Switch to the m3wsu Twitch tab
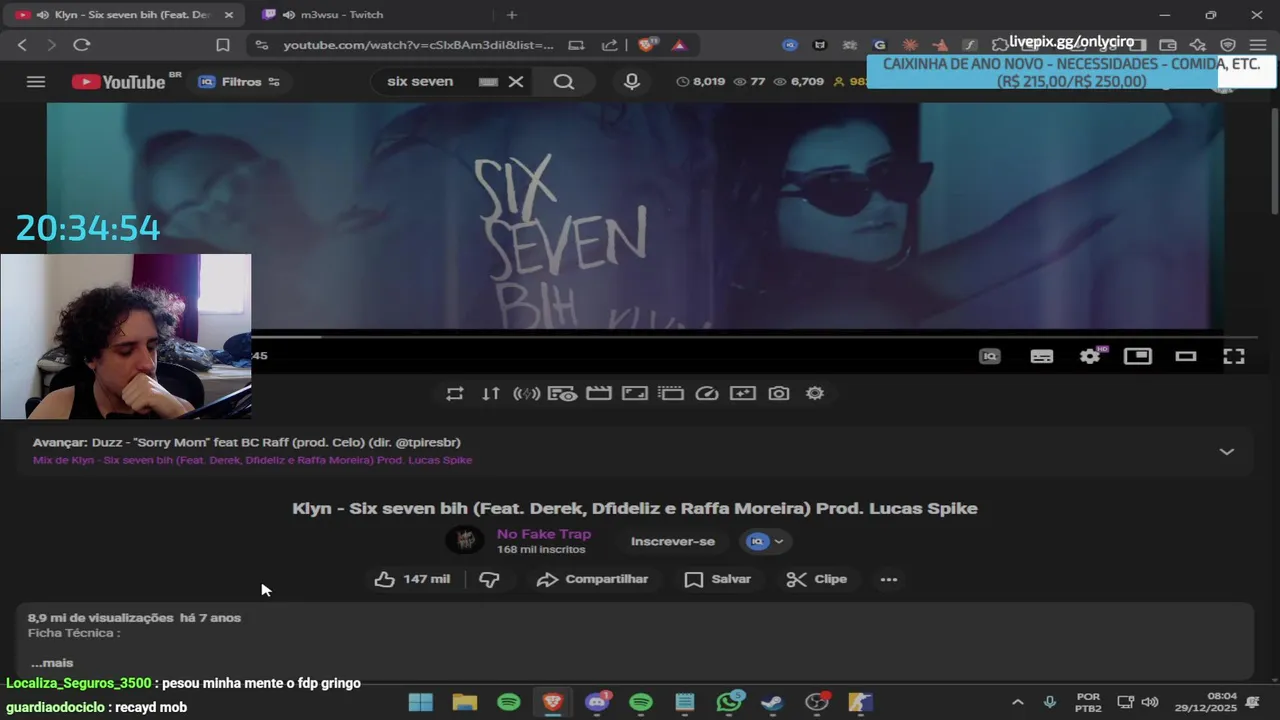1280x720 pixels. tap(370, 15)
